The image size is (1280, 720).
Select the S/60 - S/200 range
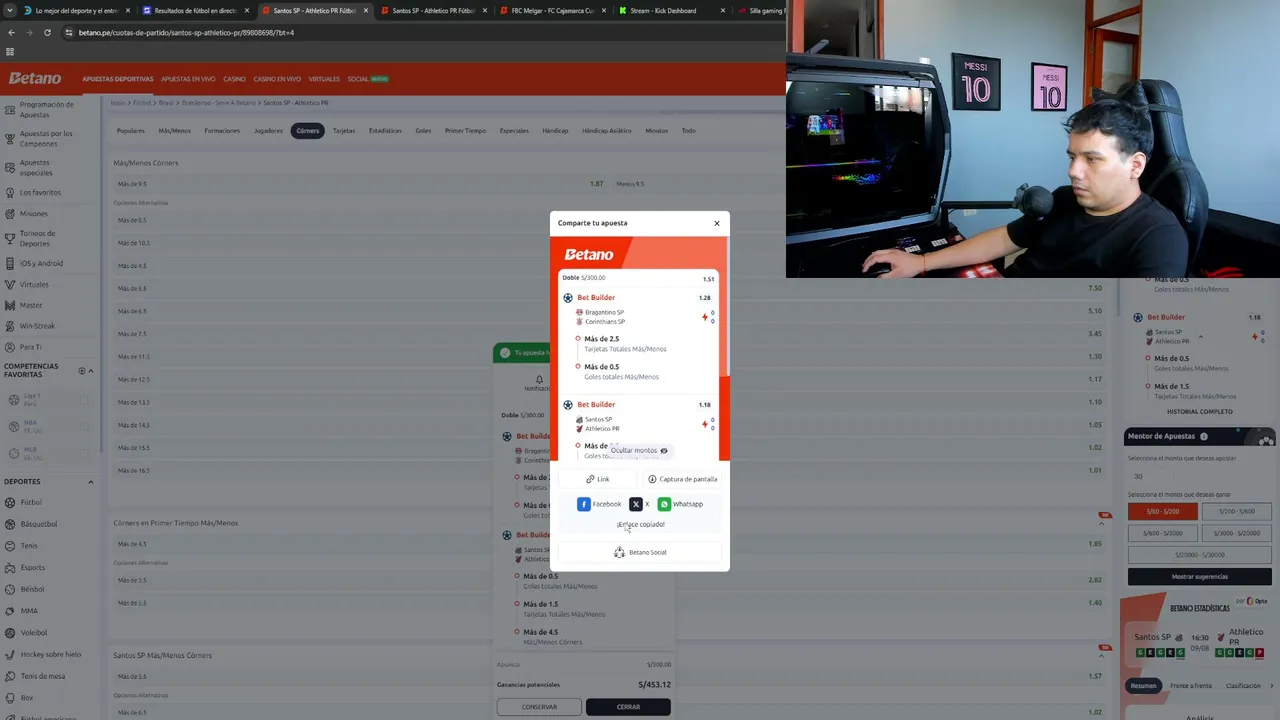point(1163,511)
